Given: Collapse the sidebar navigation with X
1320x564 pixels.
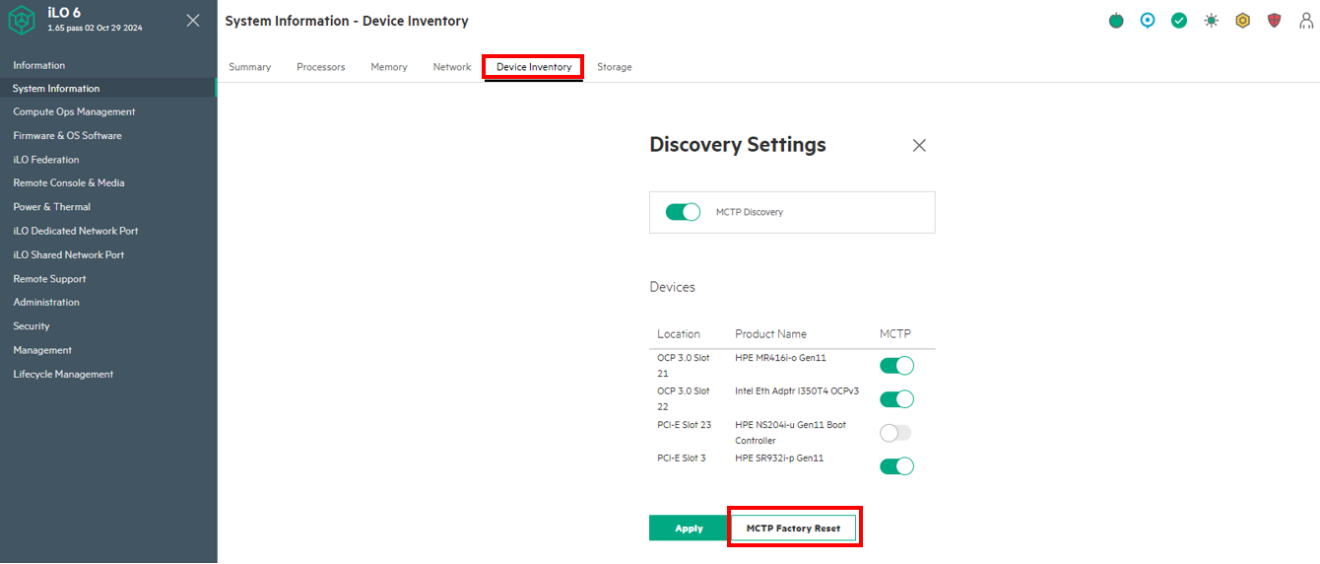Looking at the screenshot, I should (193, 21).
